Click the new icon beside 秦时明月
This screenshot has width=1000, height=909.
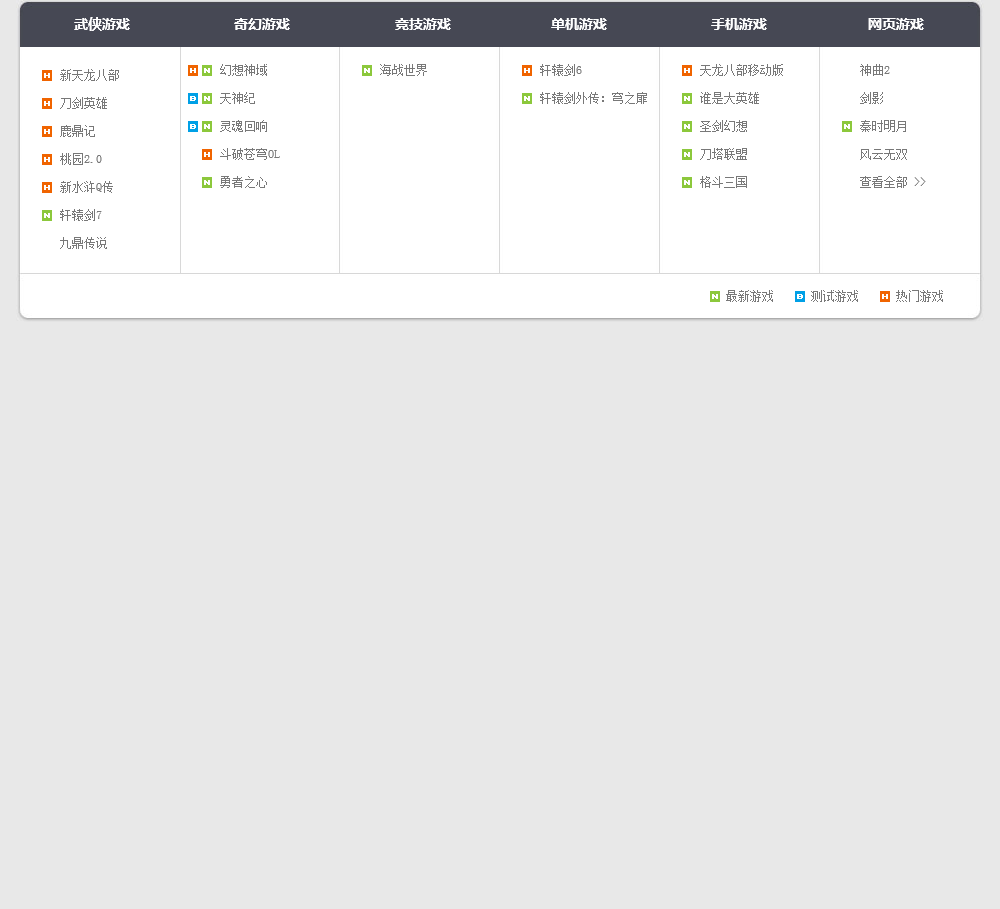(x=847, y=126)
